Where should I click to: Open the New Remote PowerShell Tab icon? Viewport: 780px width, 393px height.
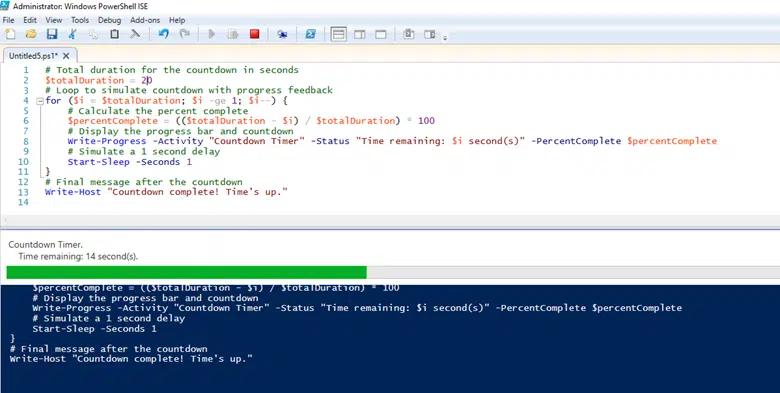click(x=282, y=34)
